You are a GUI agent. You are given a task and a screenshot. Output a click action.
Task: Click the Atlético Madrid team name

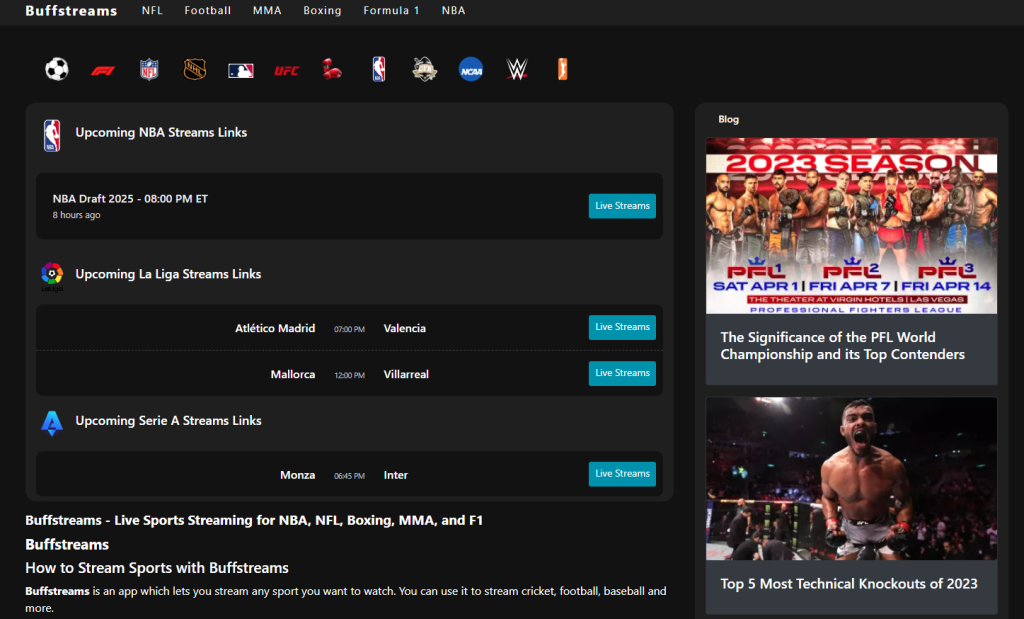275,328
